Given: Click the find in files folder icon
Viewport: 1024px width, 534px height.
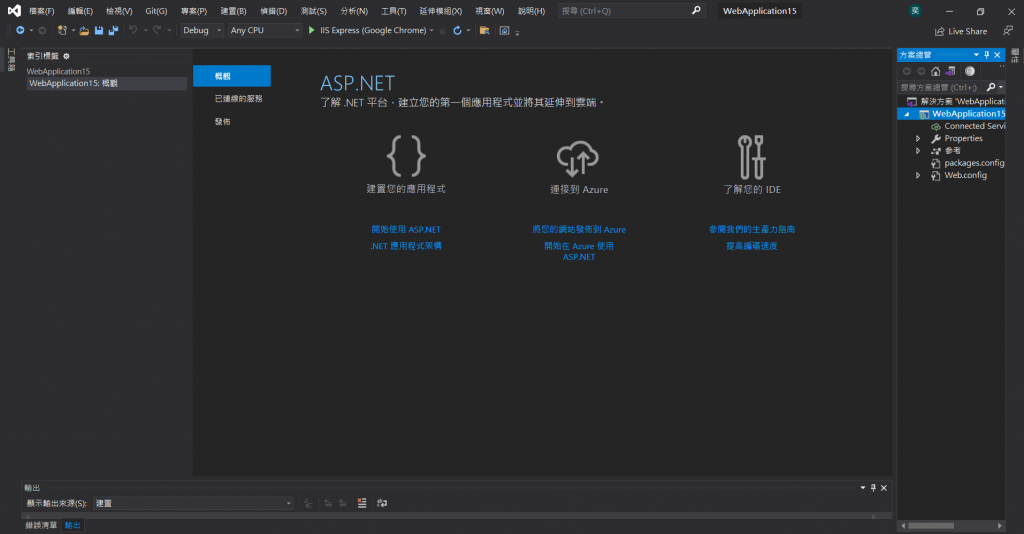Looking at the screenshot, I should coord(485,31).
